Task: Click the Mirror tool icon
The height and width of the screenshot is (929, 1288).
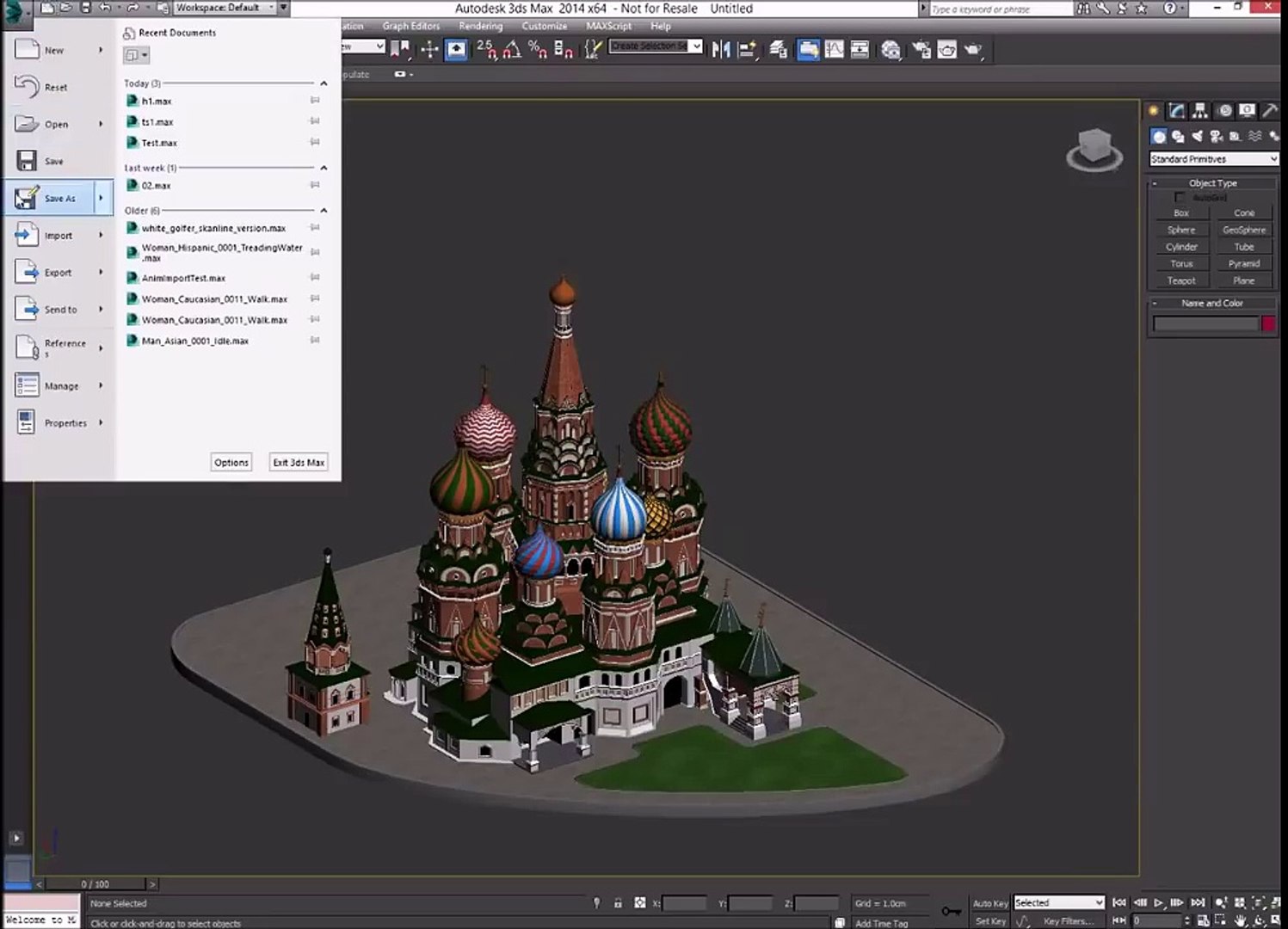Action: pyautogui.click(x=721, y=50)
